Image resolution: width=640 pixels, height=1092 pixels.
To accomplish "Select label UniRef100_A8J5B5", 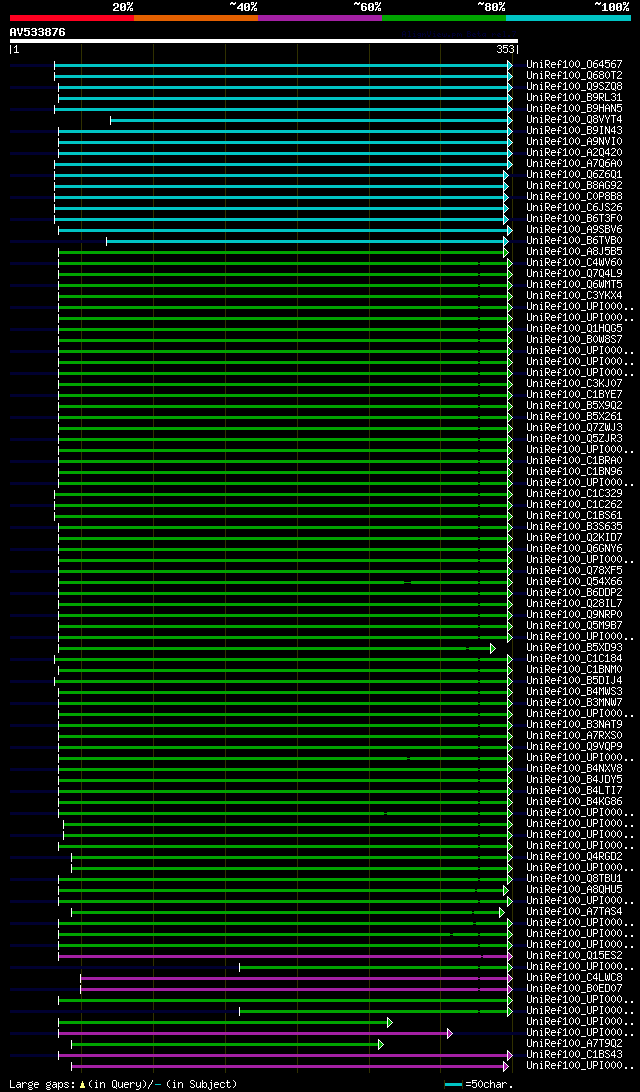I will [x=575, y=251].
